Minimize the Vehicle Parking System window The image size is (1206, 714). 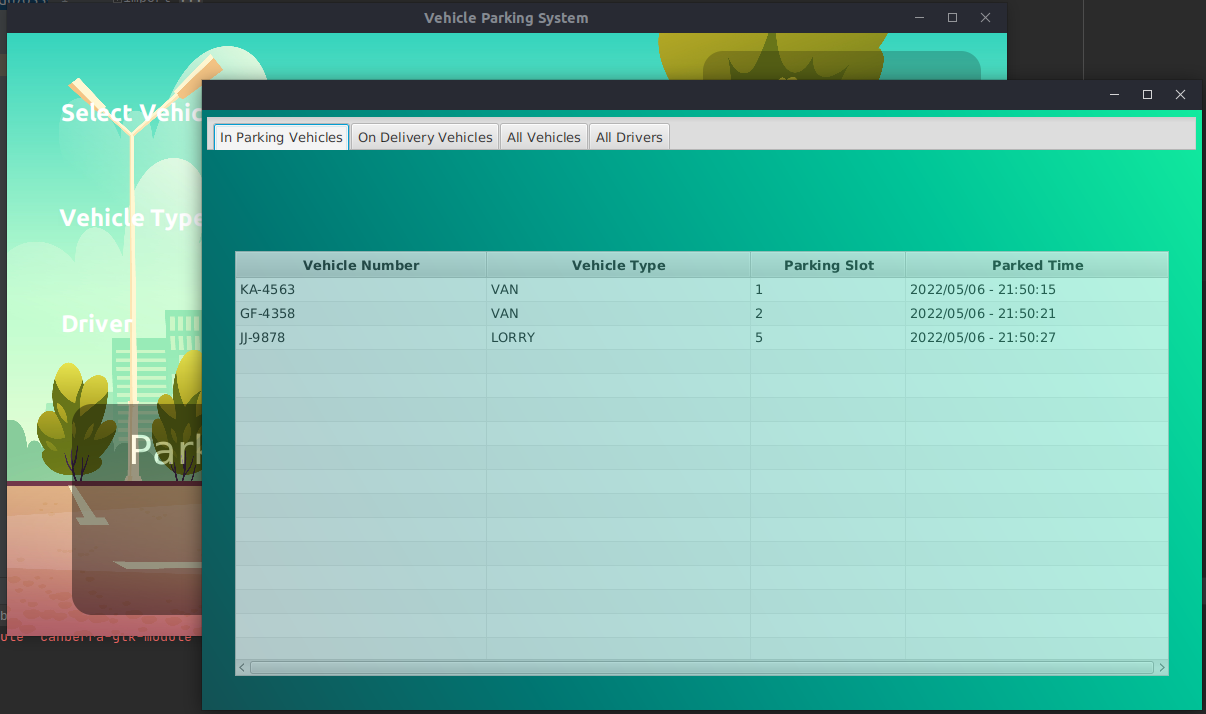click(919, 17)
